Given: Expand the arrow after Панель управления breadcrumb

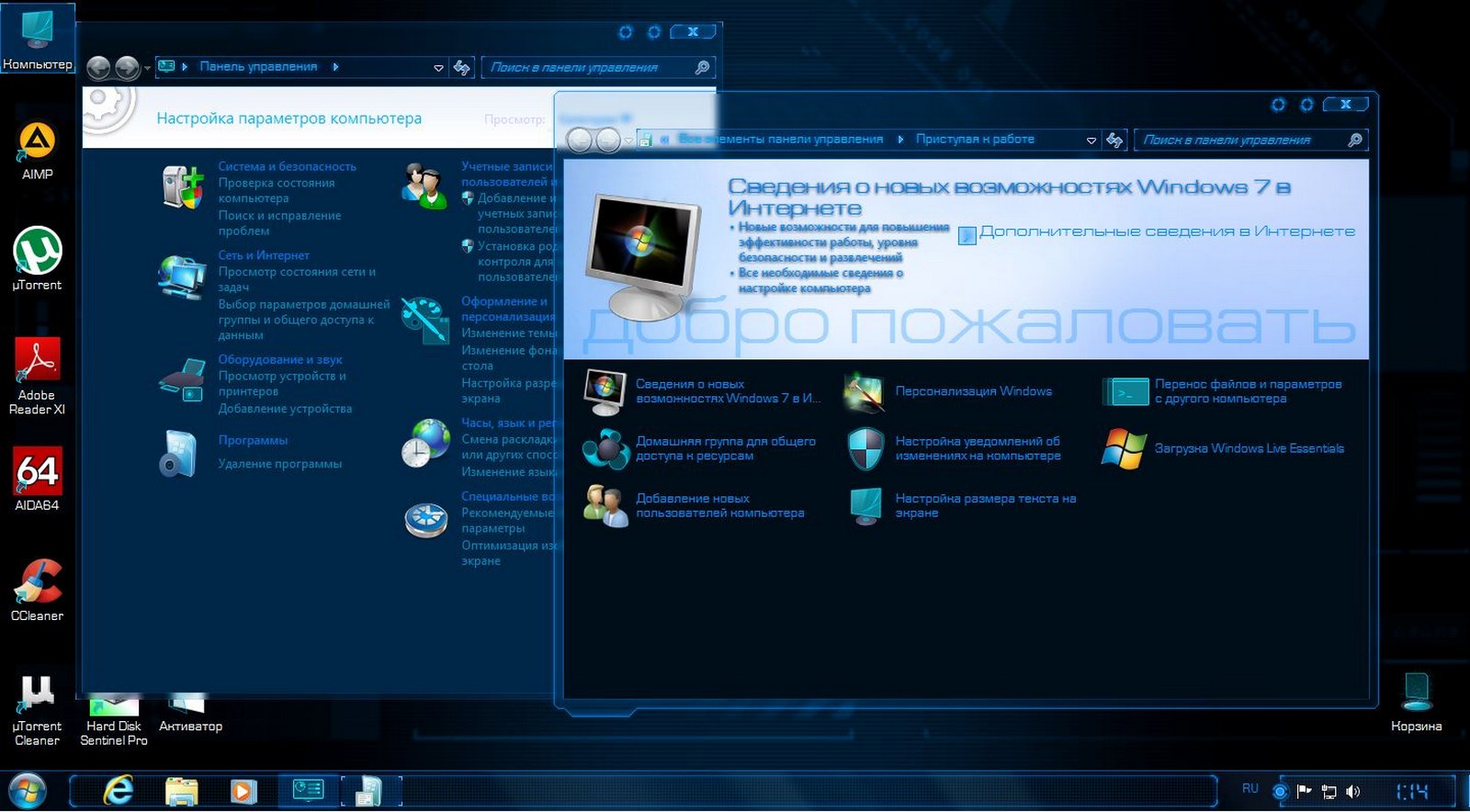Looking at the screenshot, I should click(x=335, y=67).
